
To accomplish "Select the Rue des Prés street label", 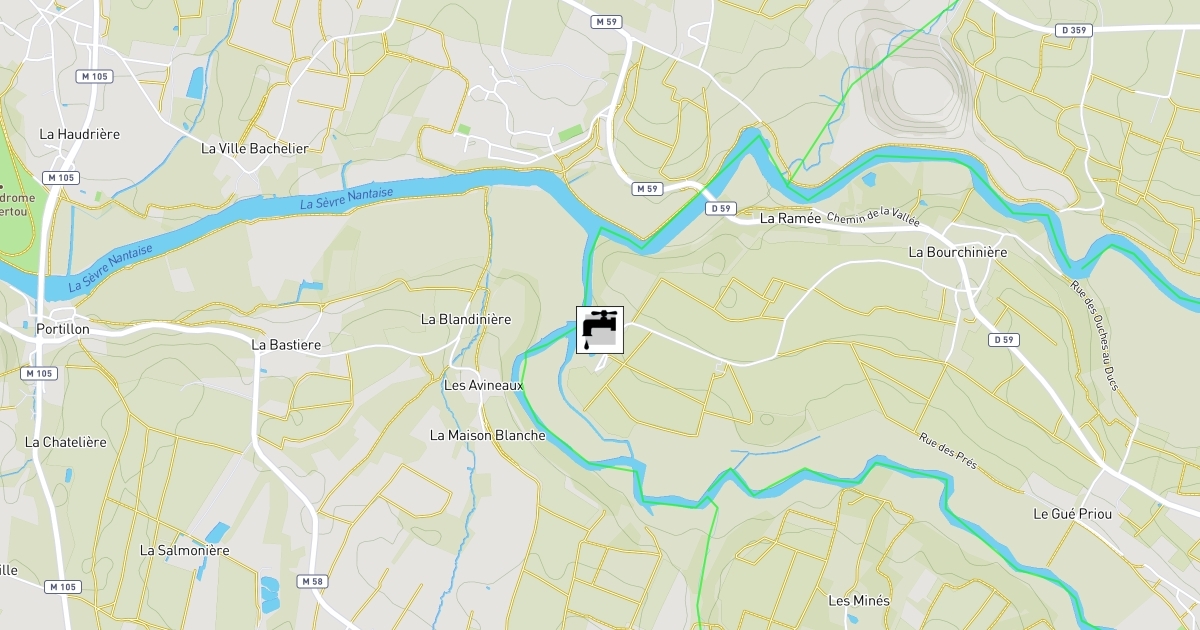I will click(948, 451).
